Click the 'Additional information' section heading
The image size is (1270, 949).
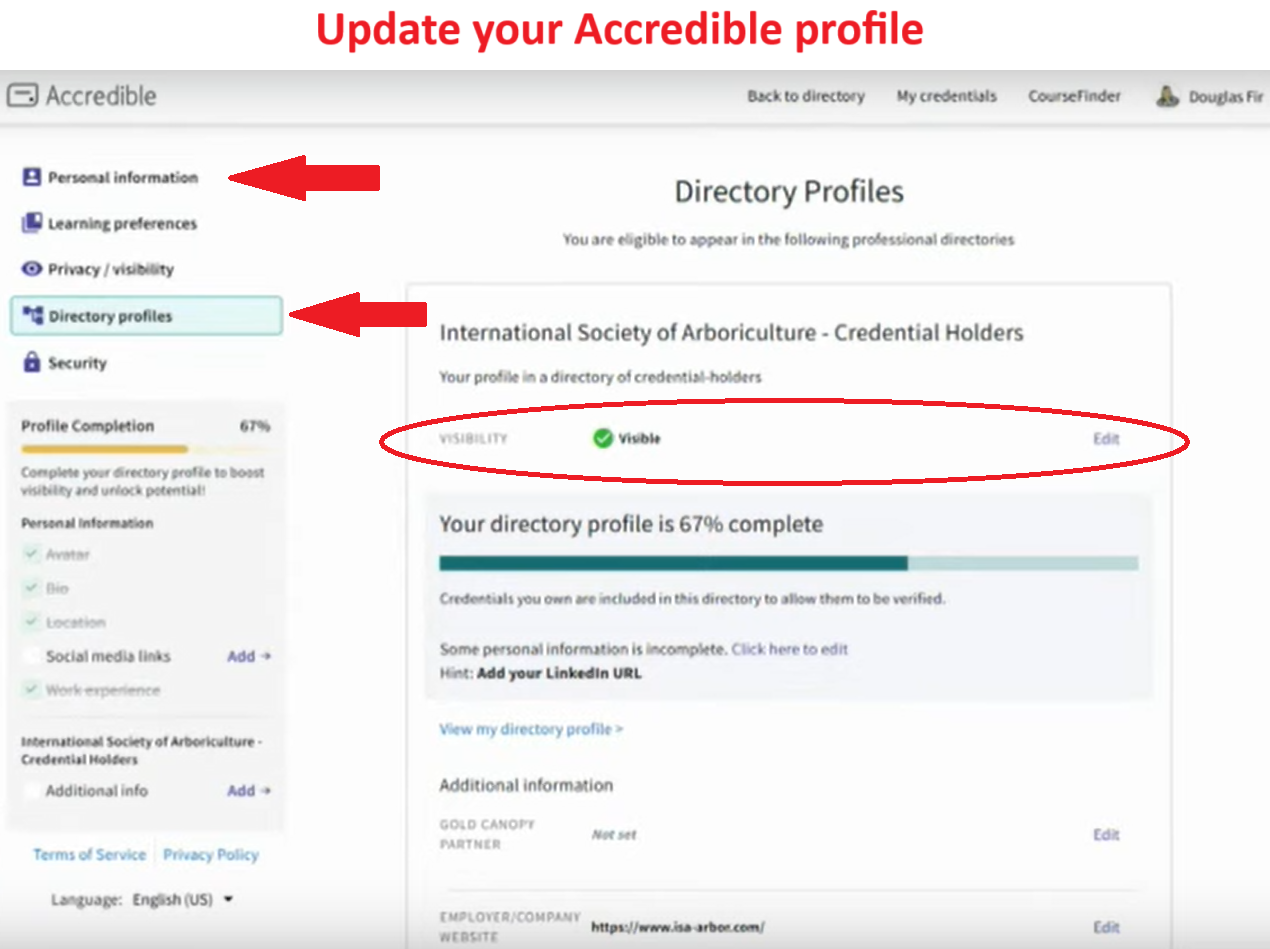pos(526,785)
